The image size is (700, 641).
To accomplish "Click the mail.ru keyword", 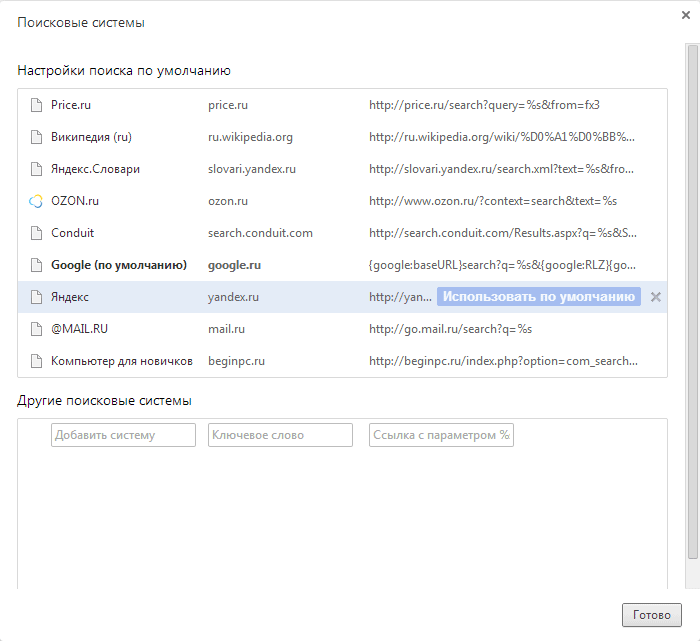I will click(x=226, y=329).
